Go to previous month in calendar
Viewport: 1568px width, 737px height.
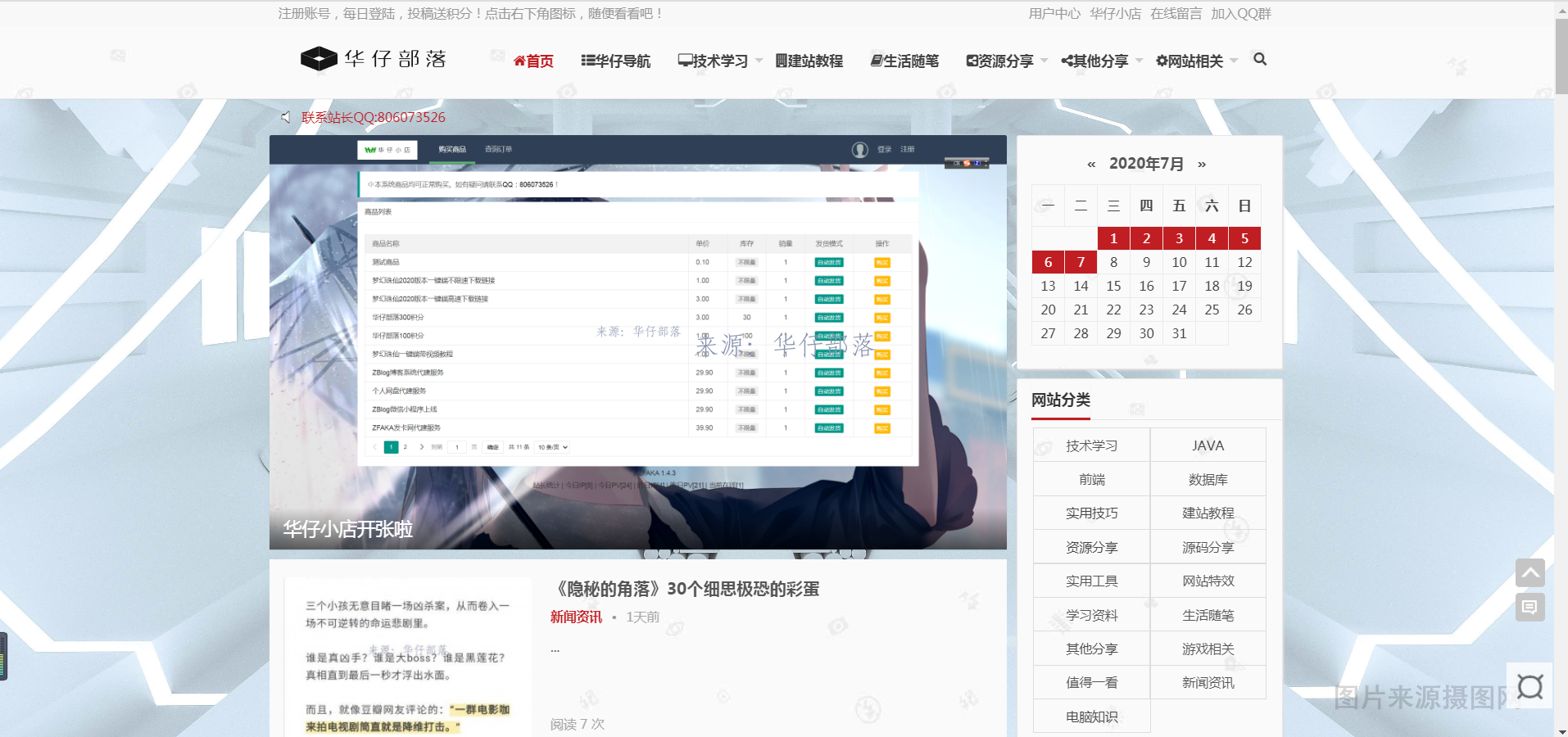(x=1091, y=164)
